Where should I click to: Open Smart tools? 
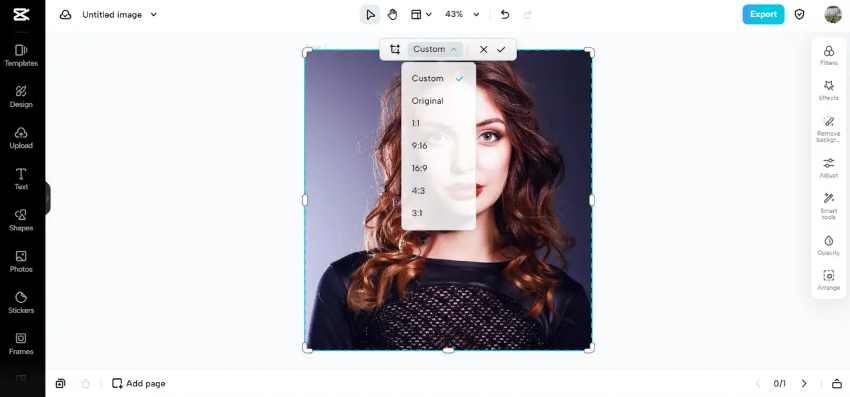pos(828,206)
